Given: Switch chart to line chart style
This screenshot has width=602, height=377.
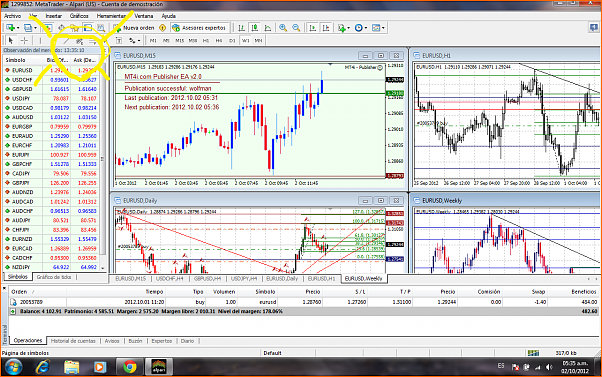Looking at the screenshot, I should point(268,28).
